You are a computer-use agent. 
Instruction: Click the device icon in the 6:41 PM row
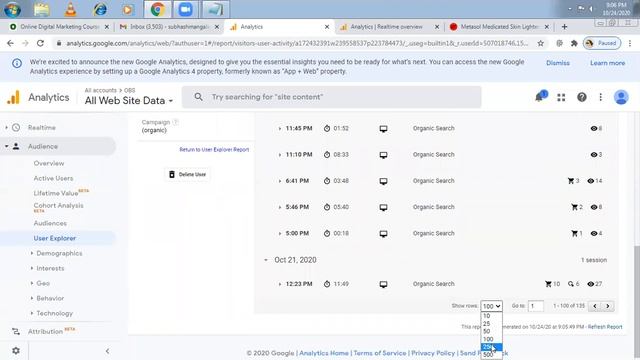coord(383,181)
